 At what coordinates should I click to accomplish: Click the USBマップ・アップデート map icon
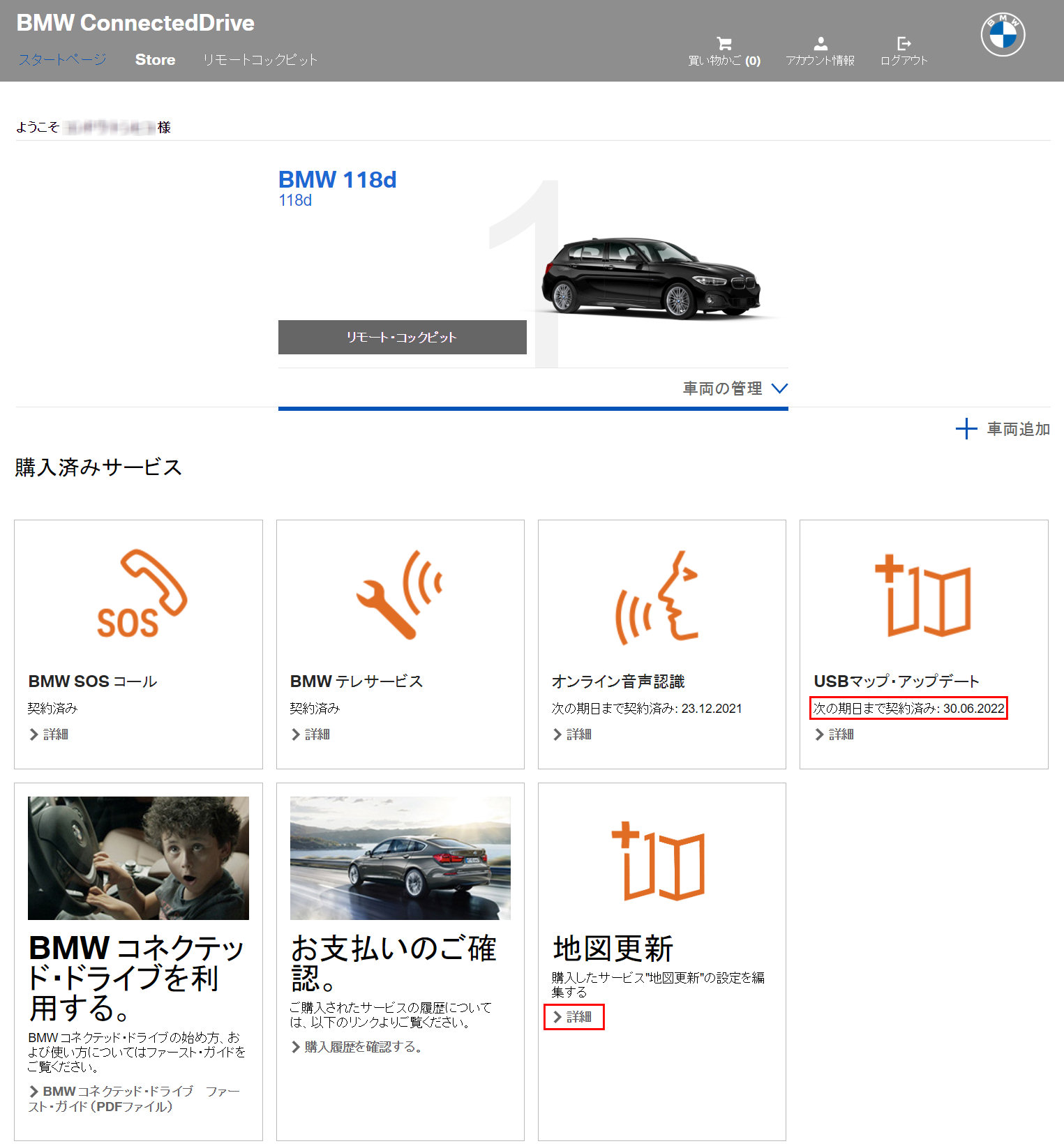click(923, 596)
